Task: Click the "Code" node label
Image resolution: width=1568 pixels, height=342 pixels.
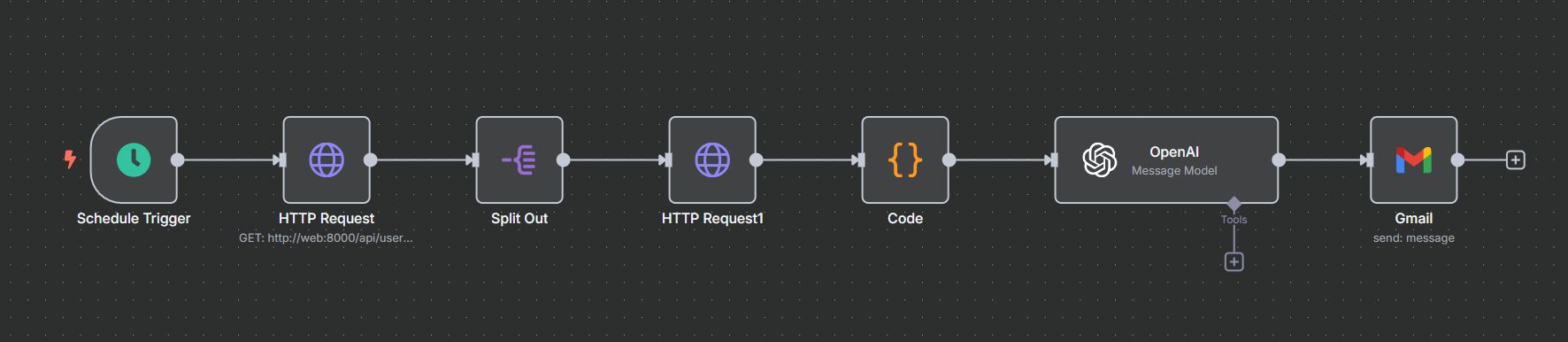Action: 905,219
